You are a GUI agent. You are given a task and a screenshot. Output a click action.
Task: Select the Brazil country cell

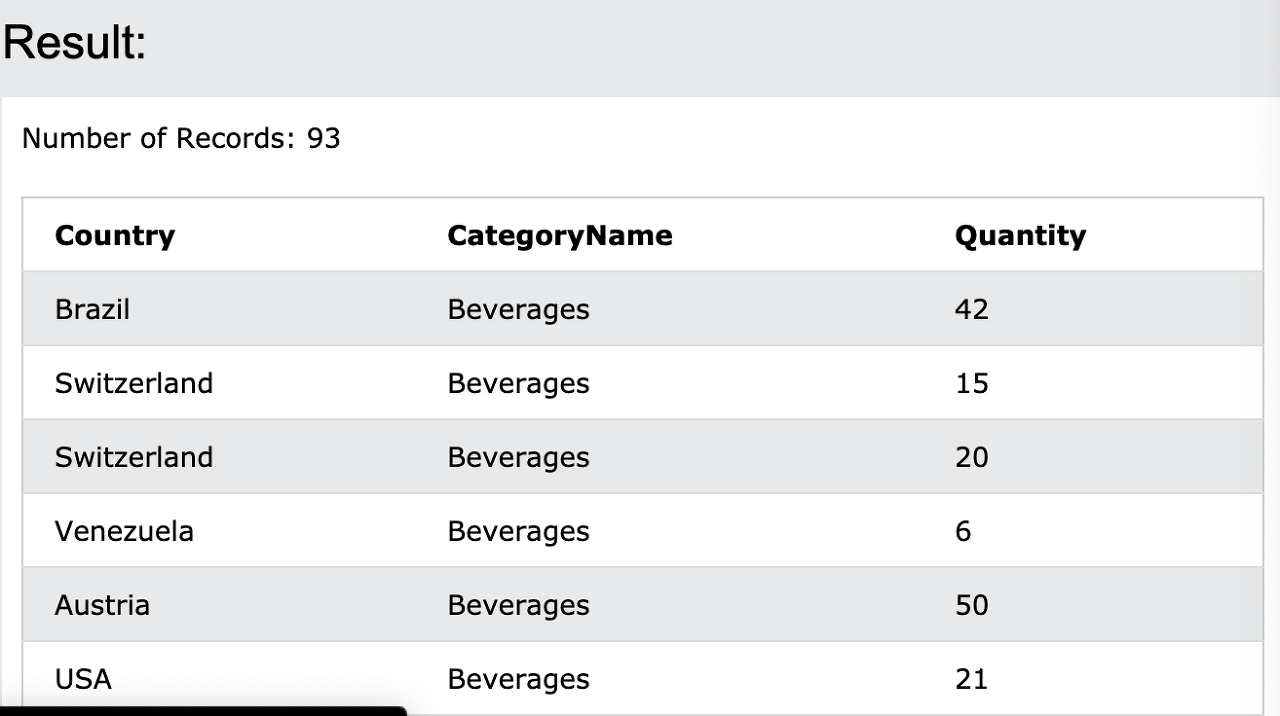coord(92,310)
